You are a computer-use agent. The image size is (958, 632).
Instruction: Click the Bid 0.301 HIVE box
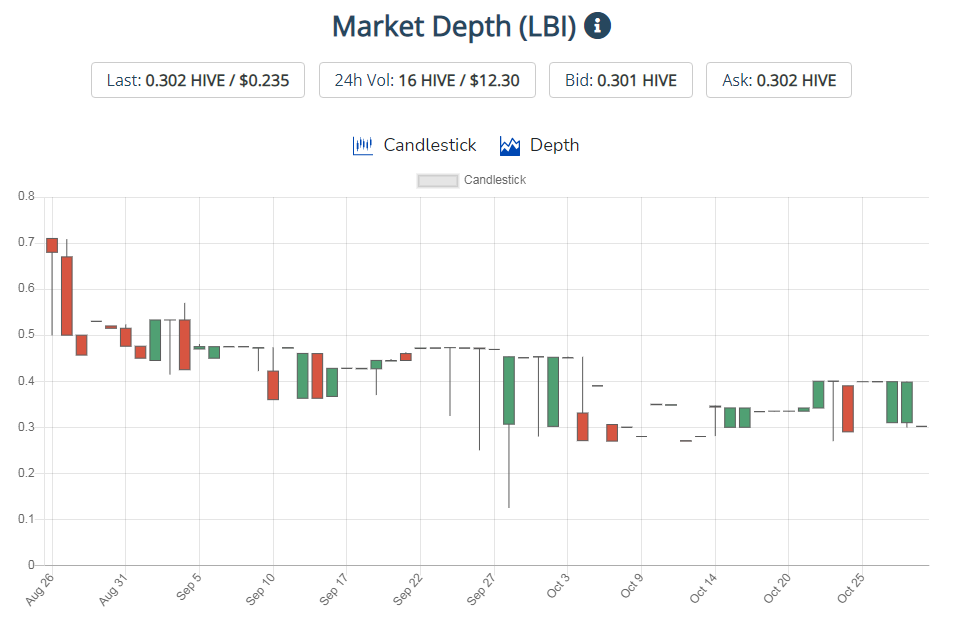point(621,80)
